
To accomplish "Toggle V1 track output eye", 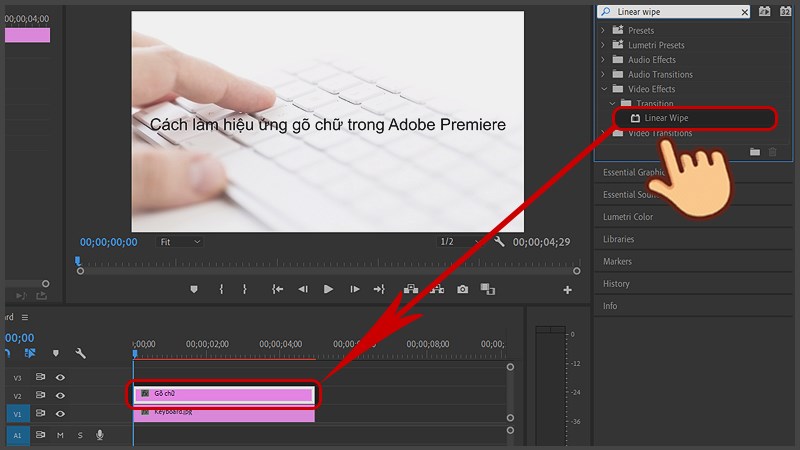I will coord(60,414).
